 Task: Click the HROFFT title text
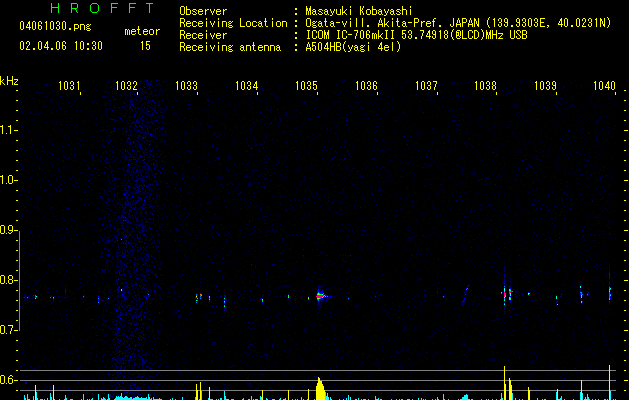pyautogui.click(x=103, y=8)
